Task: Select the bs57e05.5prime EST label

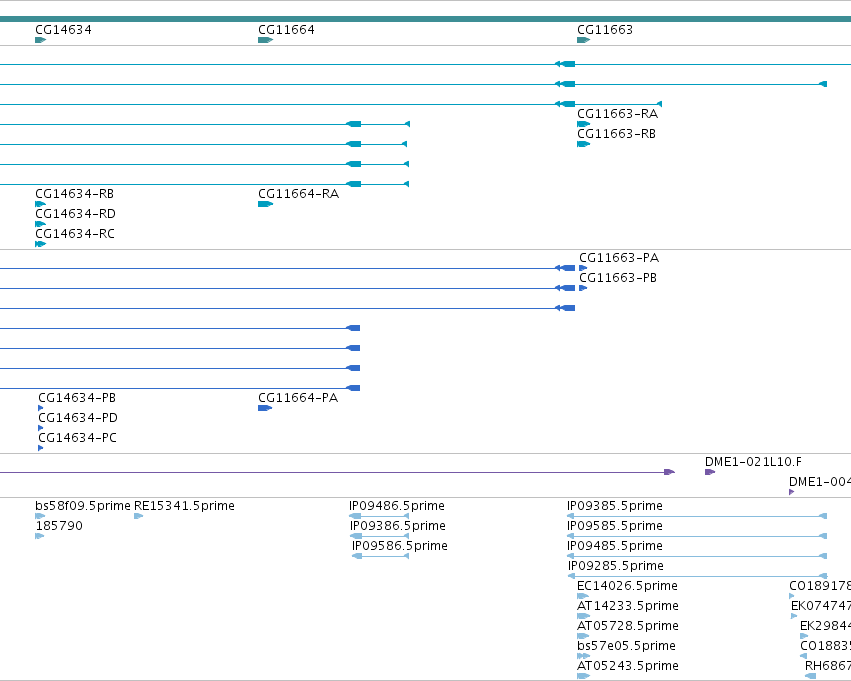Action: tap(626, 646)
